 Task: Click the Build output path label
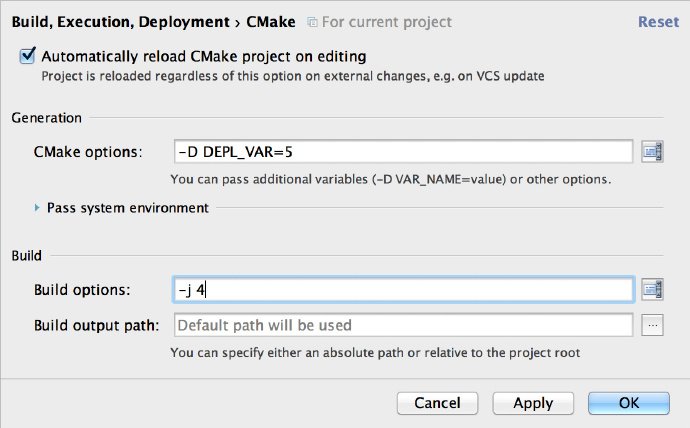click(x=96, y=326)
